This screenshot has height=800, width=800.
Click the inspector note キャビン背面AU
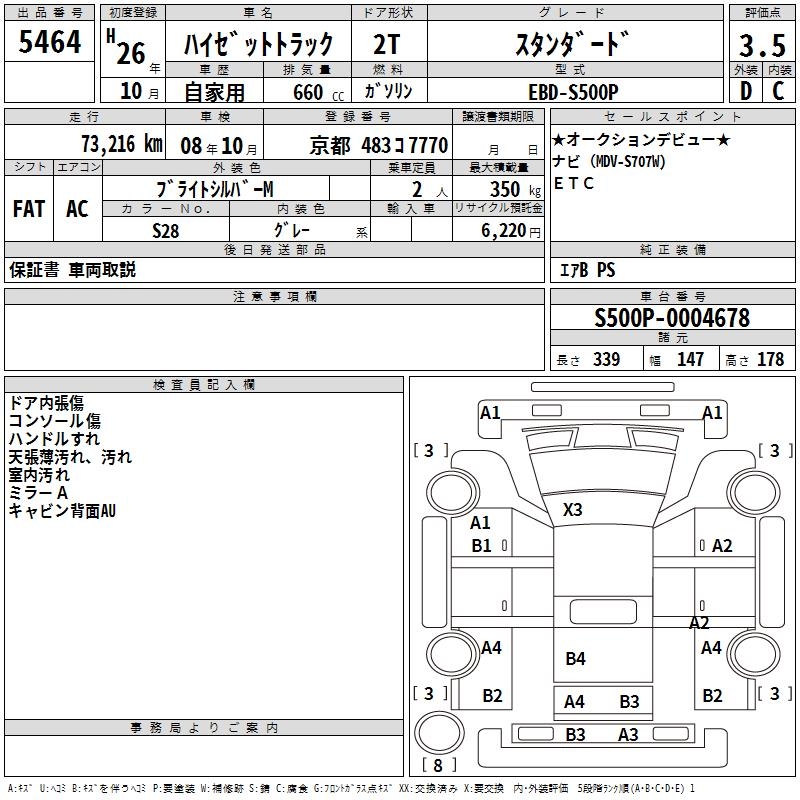tap(62, 510)
